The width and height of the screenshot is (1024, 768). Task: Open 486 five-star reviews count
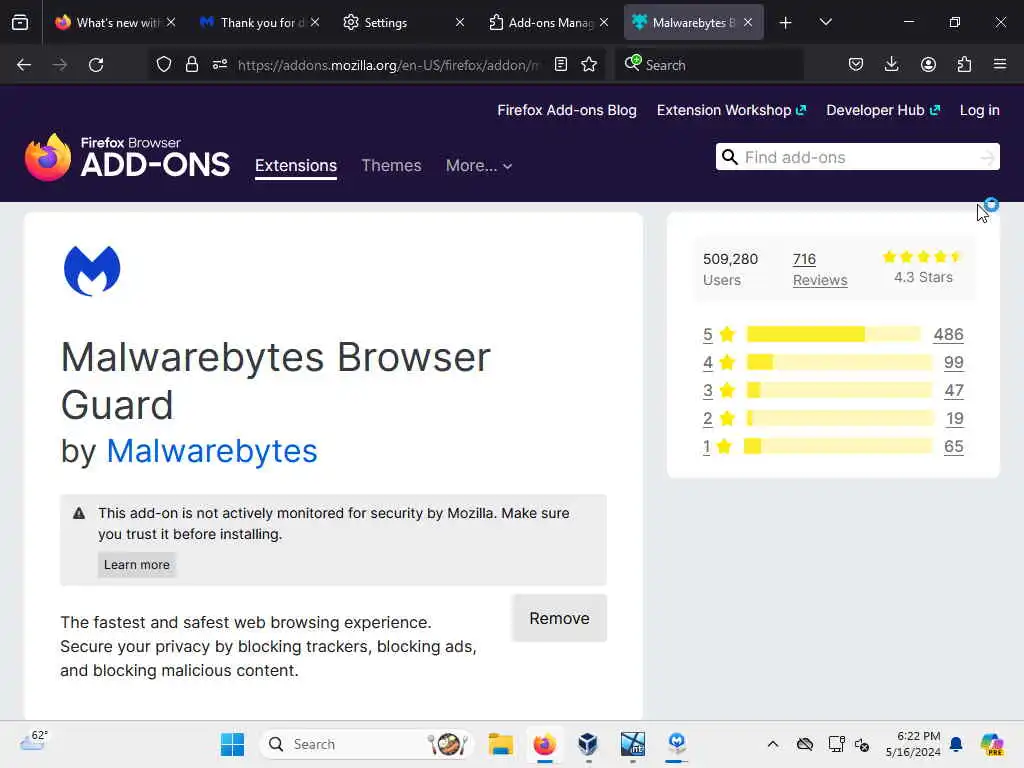coord(948,334)
